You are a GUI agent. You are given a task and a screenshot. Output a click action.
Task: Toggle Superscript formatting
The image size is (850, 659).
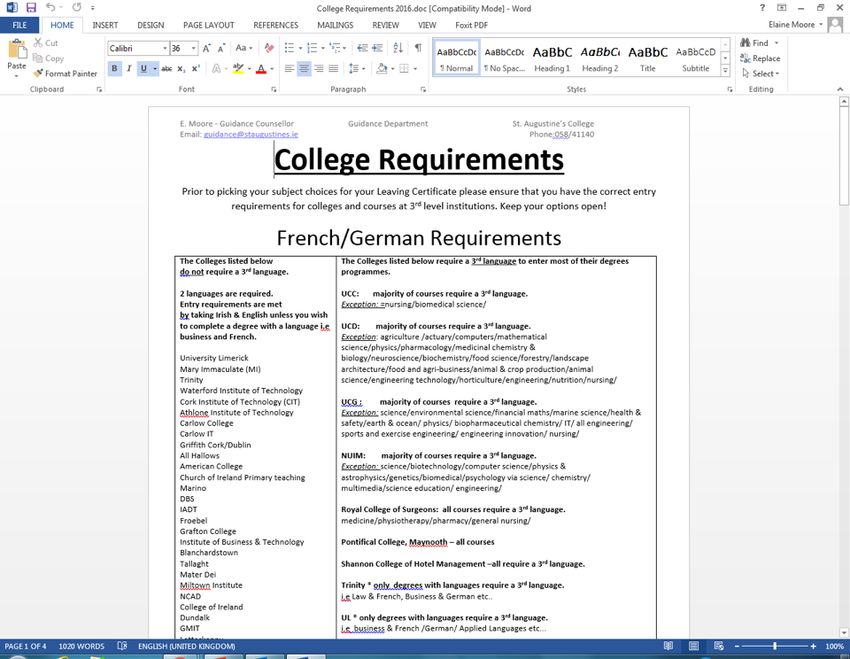point(196,68)
